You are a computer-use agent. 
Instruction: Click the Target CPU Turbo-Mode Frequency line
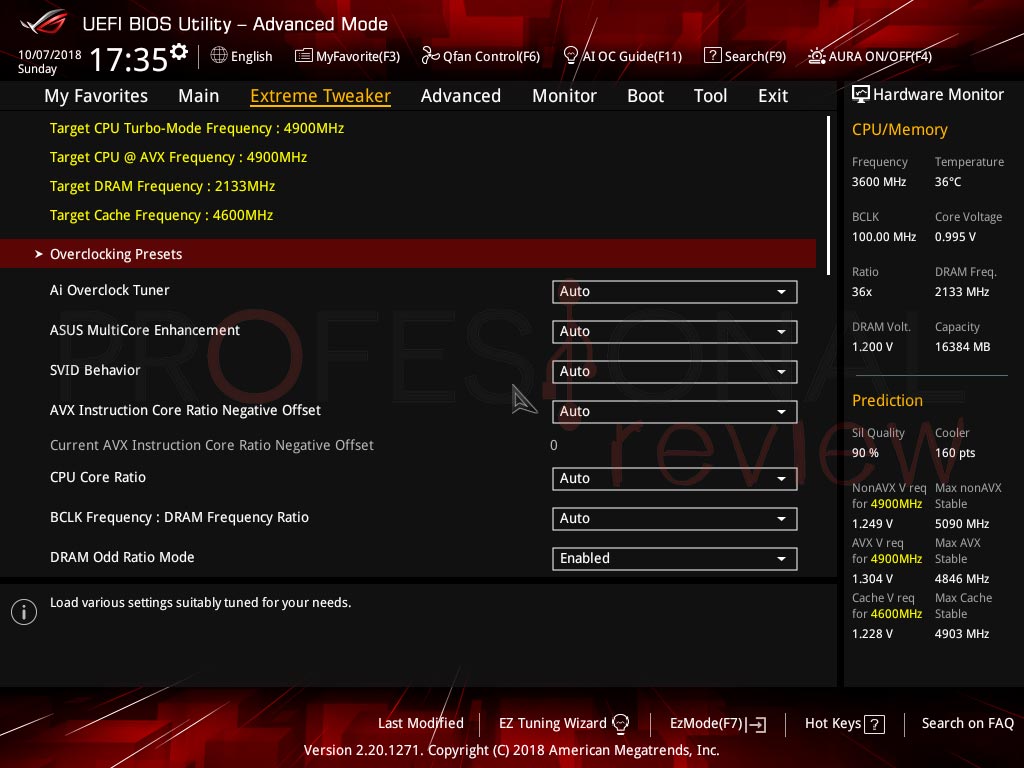pyautogui.click(x=197, y=128)
